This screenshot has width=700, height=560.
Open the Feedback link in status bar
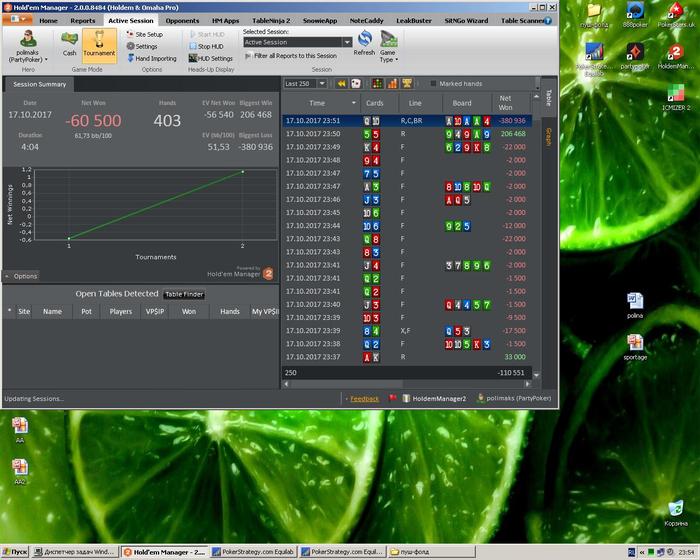[364, 398]
